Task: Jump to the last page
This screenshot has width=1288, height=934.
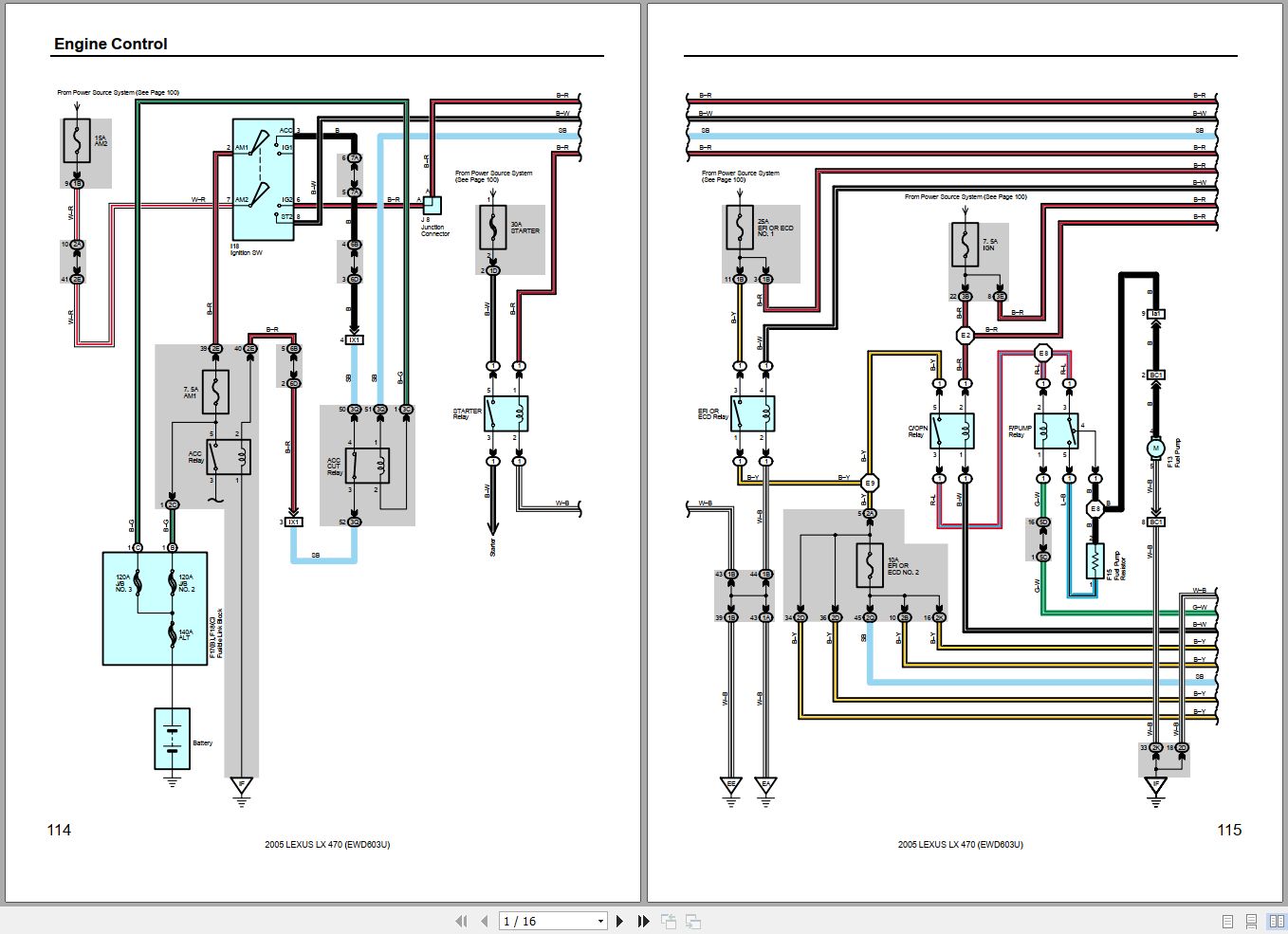Action: point(643,921)
